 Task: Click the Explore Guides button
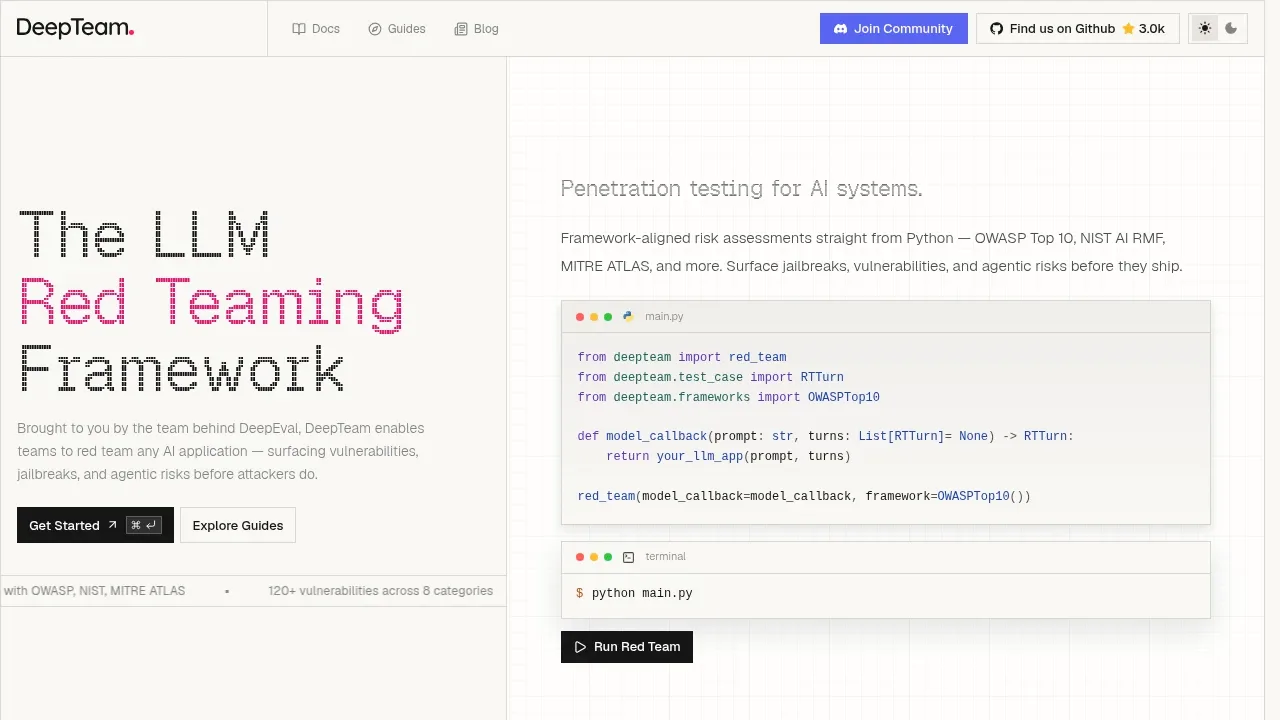[238, 525]
